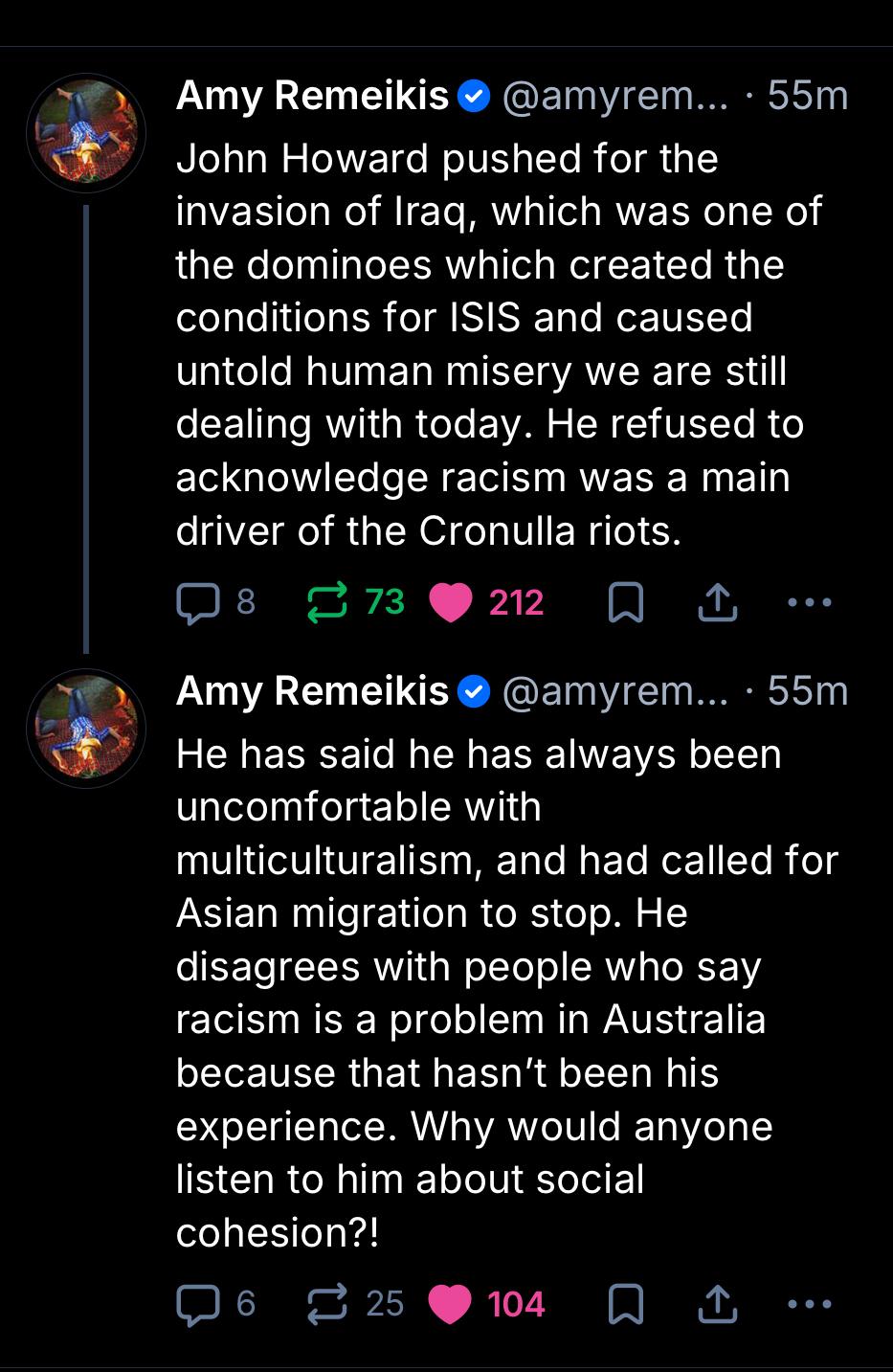Undo repost on the Iraq invasion tweet
Viewport: 893px width, 1372px height.
coord(327,602)
